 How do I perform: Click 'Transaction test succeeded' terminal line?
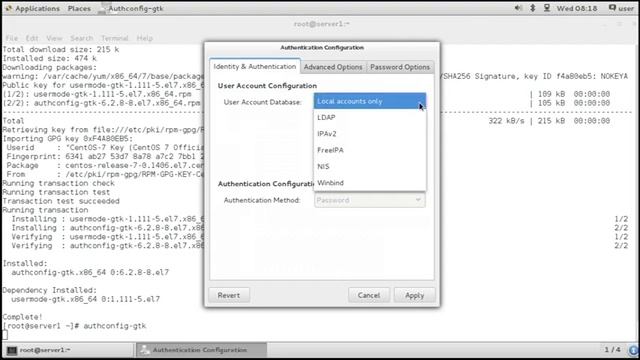tap(61, 201)
